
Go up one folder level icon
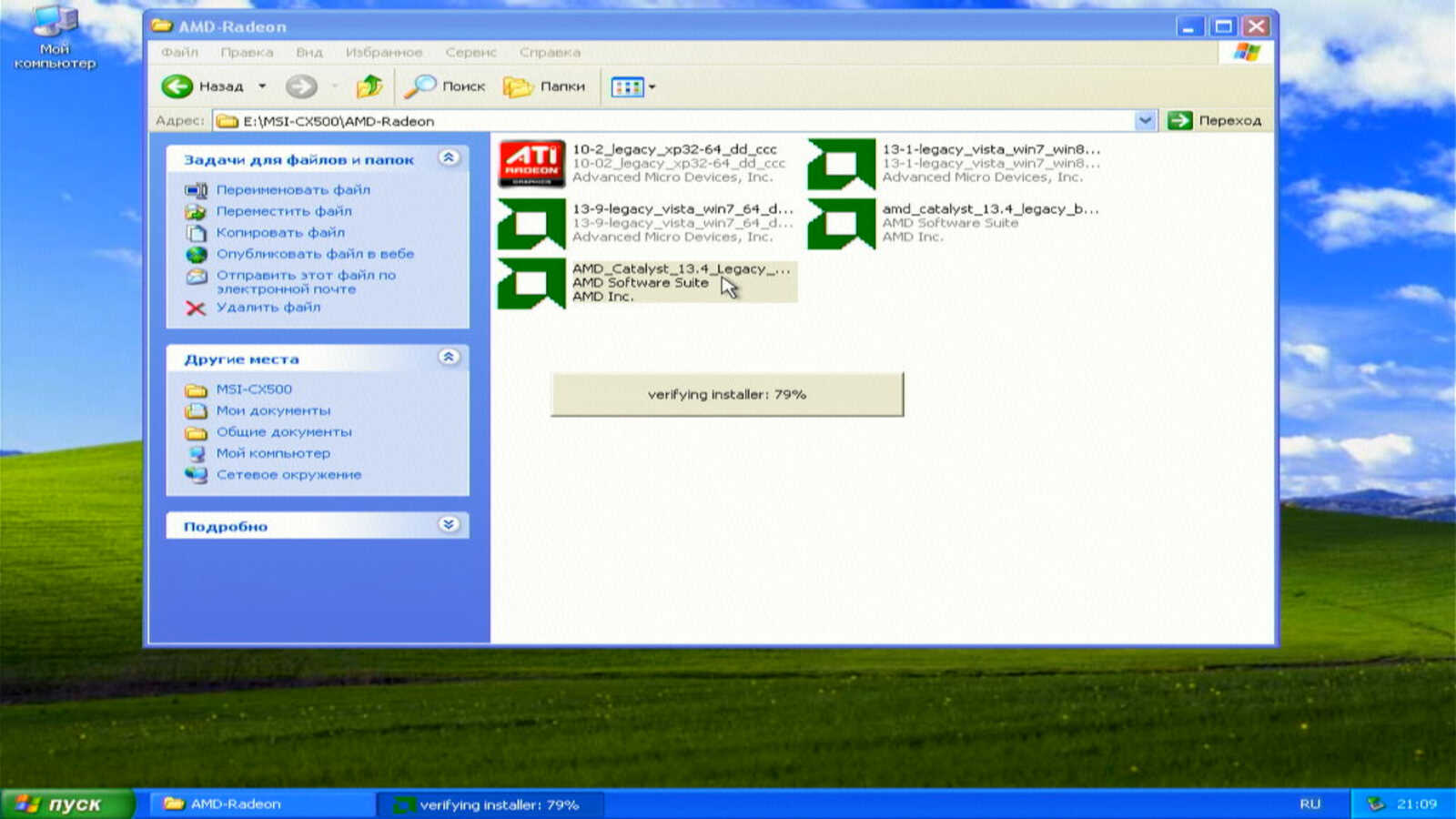point(369,86)
